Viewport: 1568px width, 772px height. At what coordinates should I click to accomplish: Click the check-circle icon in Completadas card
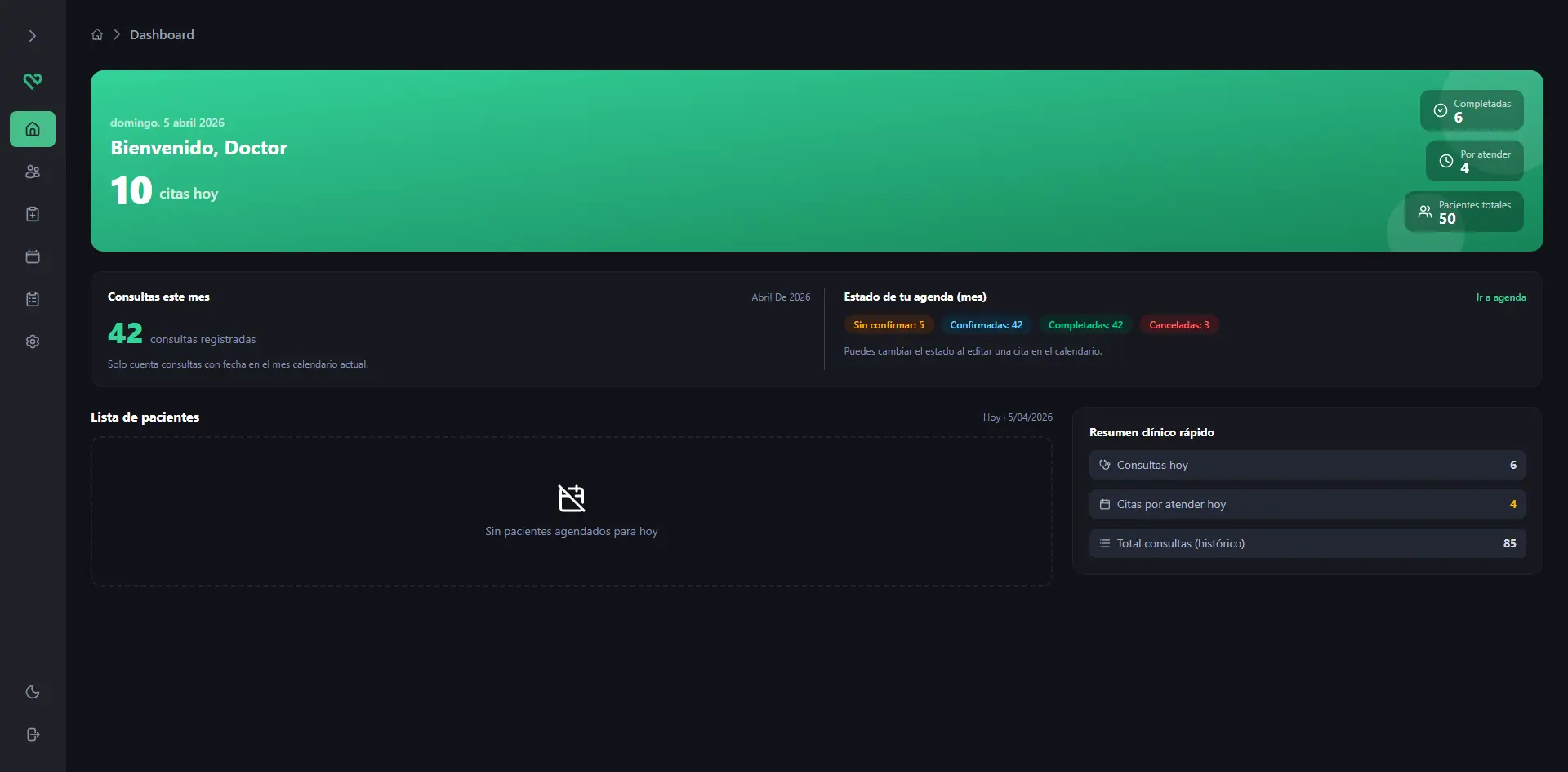[1441, 110]
